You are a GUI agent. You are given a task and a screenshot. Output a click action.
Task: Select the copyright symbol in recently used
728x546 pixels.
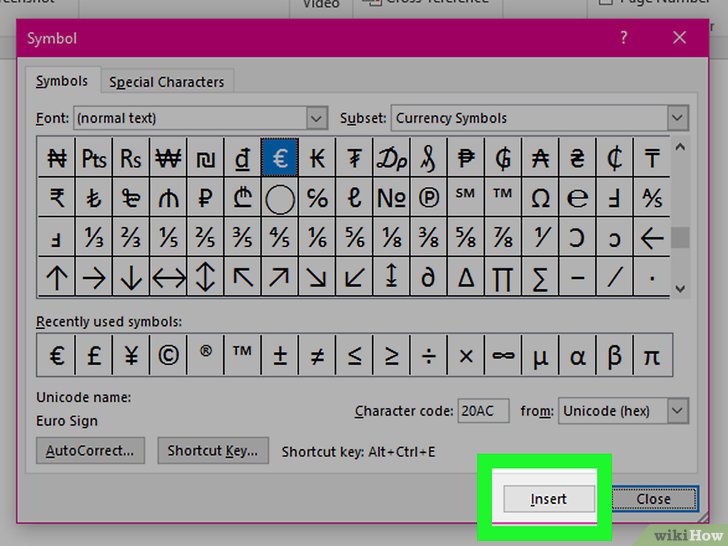click(168, 355)
